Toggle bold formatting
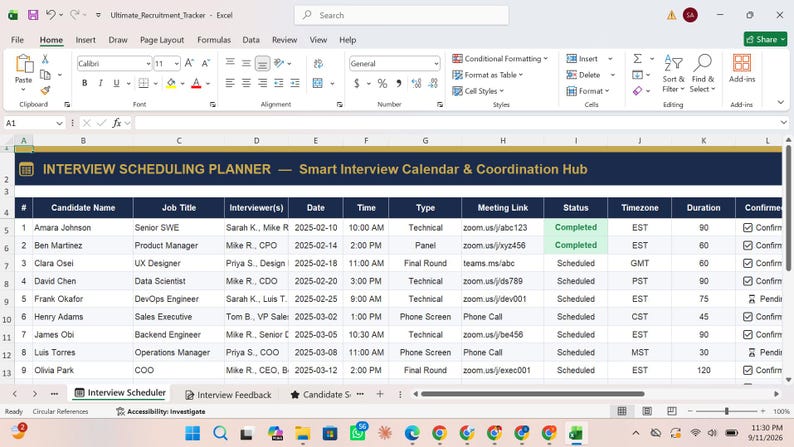Screen dimensions: 794x447 tap(85, 83)
